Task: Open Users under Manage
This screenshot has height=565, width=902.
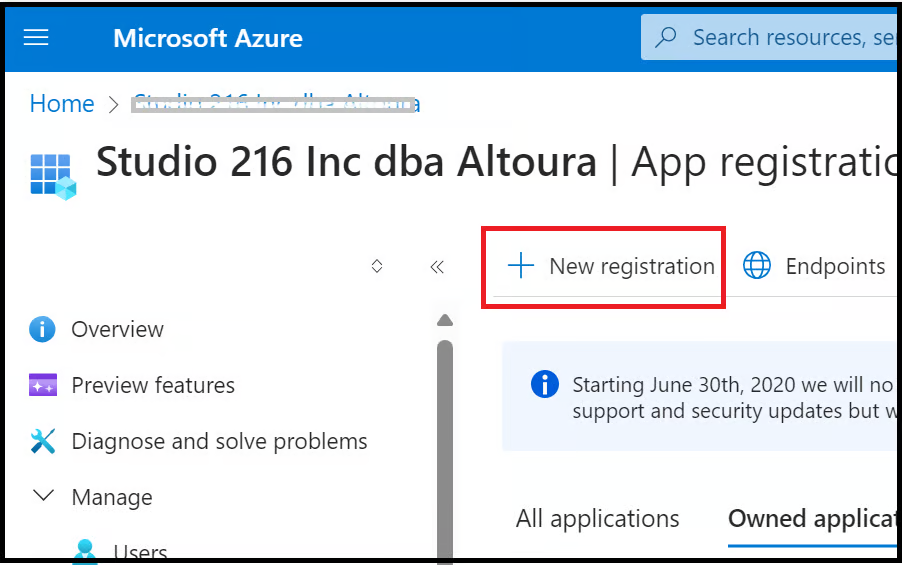Action: tap(140, 551)
